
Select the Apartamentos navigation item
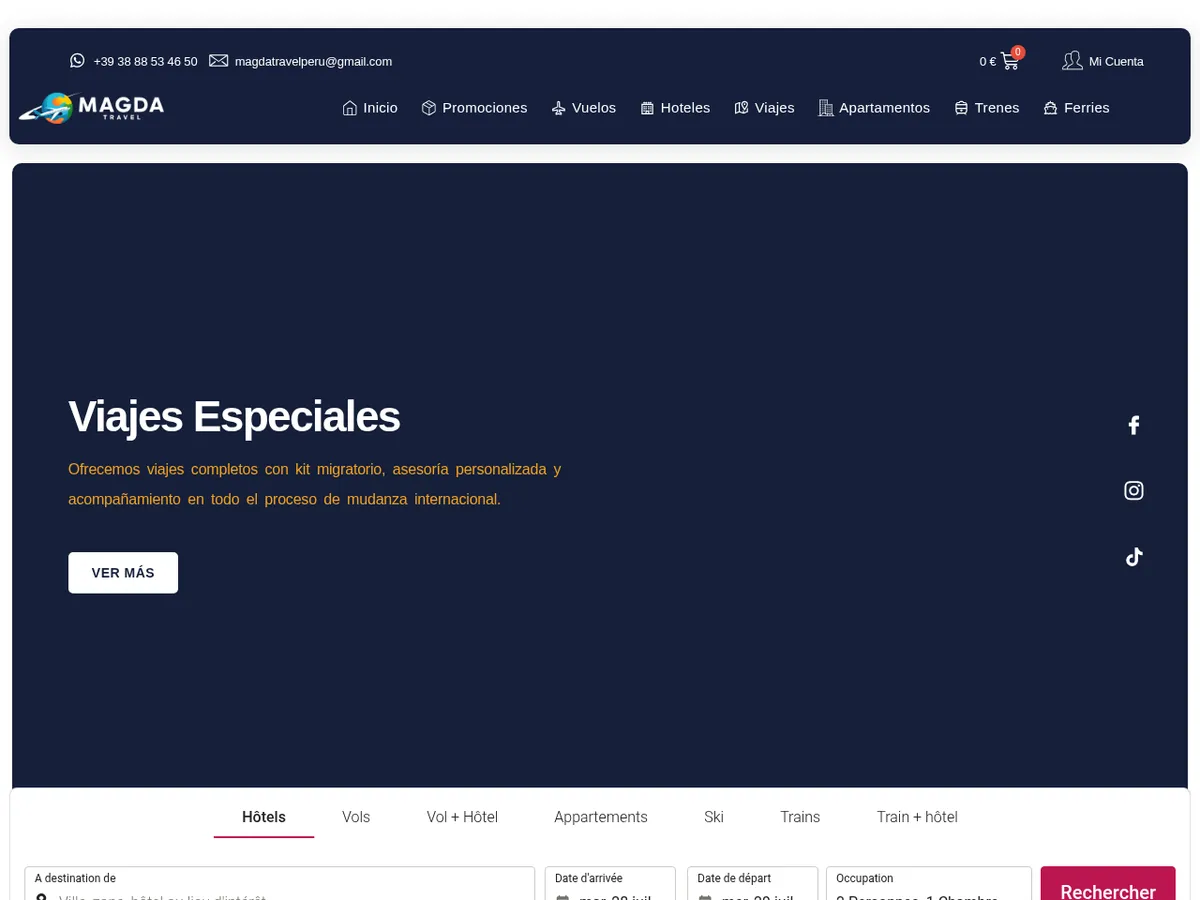[874, 108]
